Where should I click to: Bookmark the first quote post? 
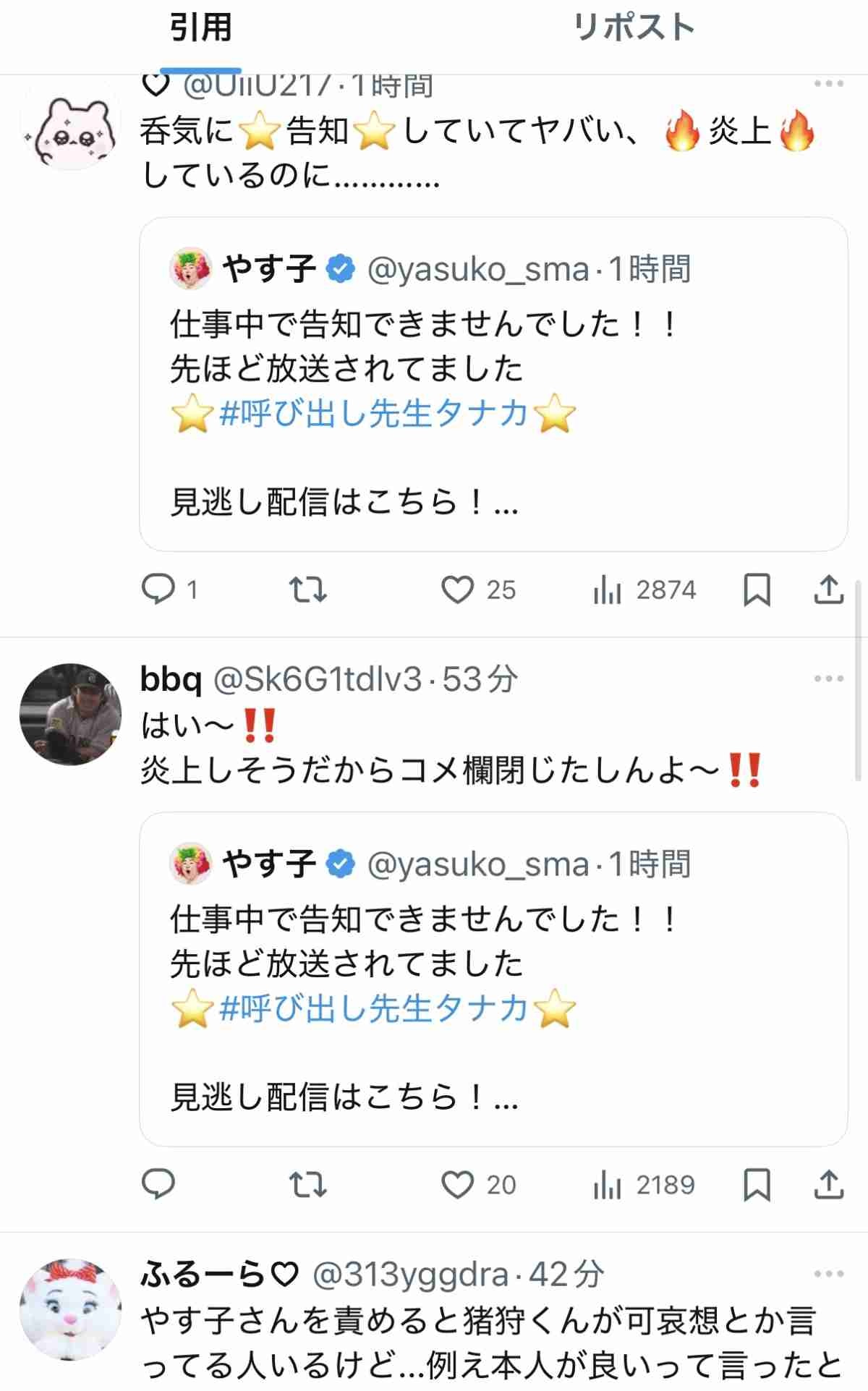(x=757, y=590)
